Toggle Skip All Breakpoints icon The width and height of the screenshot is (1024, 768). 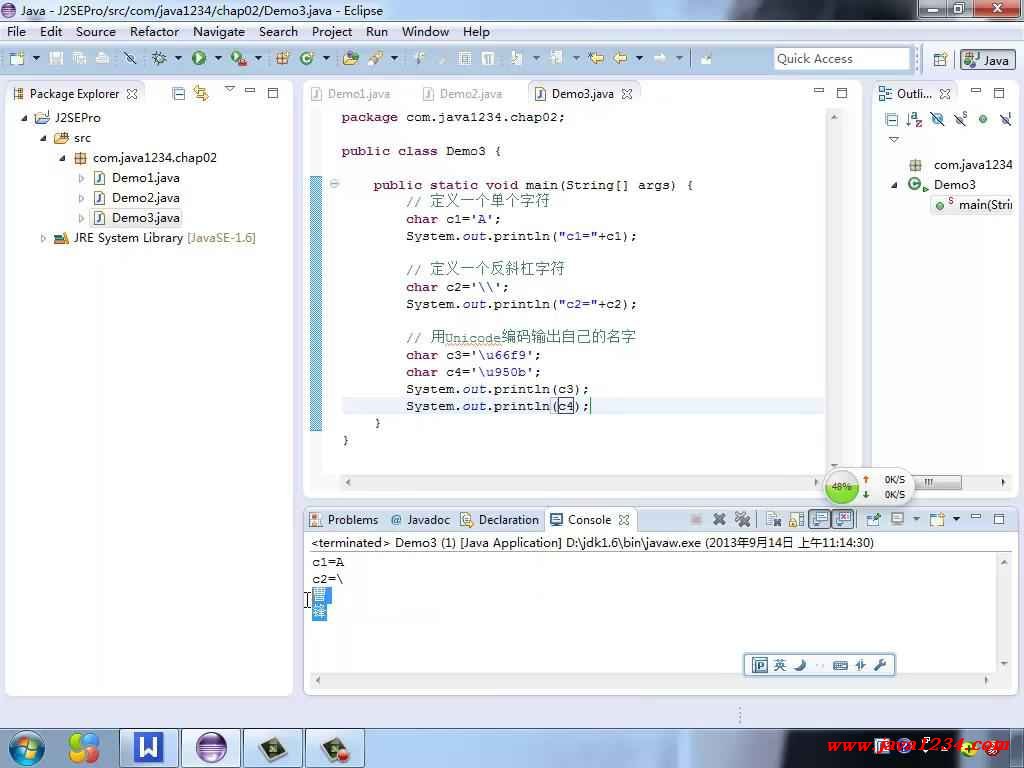(130, 59)
